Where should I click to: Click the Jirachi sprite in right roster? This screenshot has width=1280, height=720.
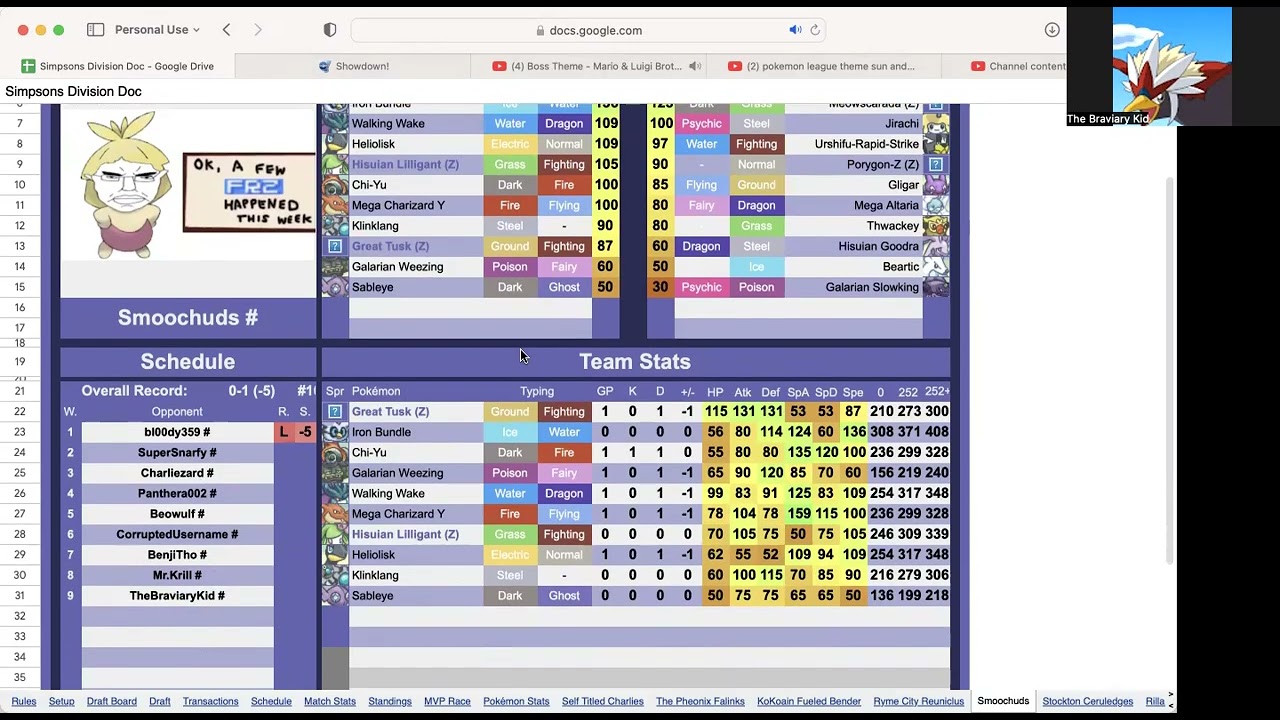pyautogui.click(x=936, y=124)
